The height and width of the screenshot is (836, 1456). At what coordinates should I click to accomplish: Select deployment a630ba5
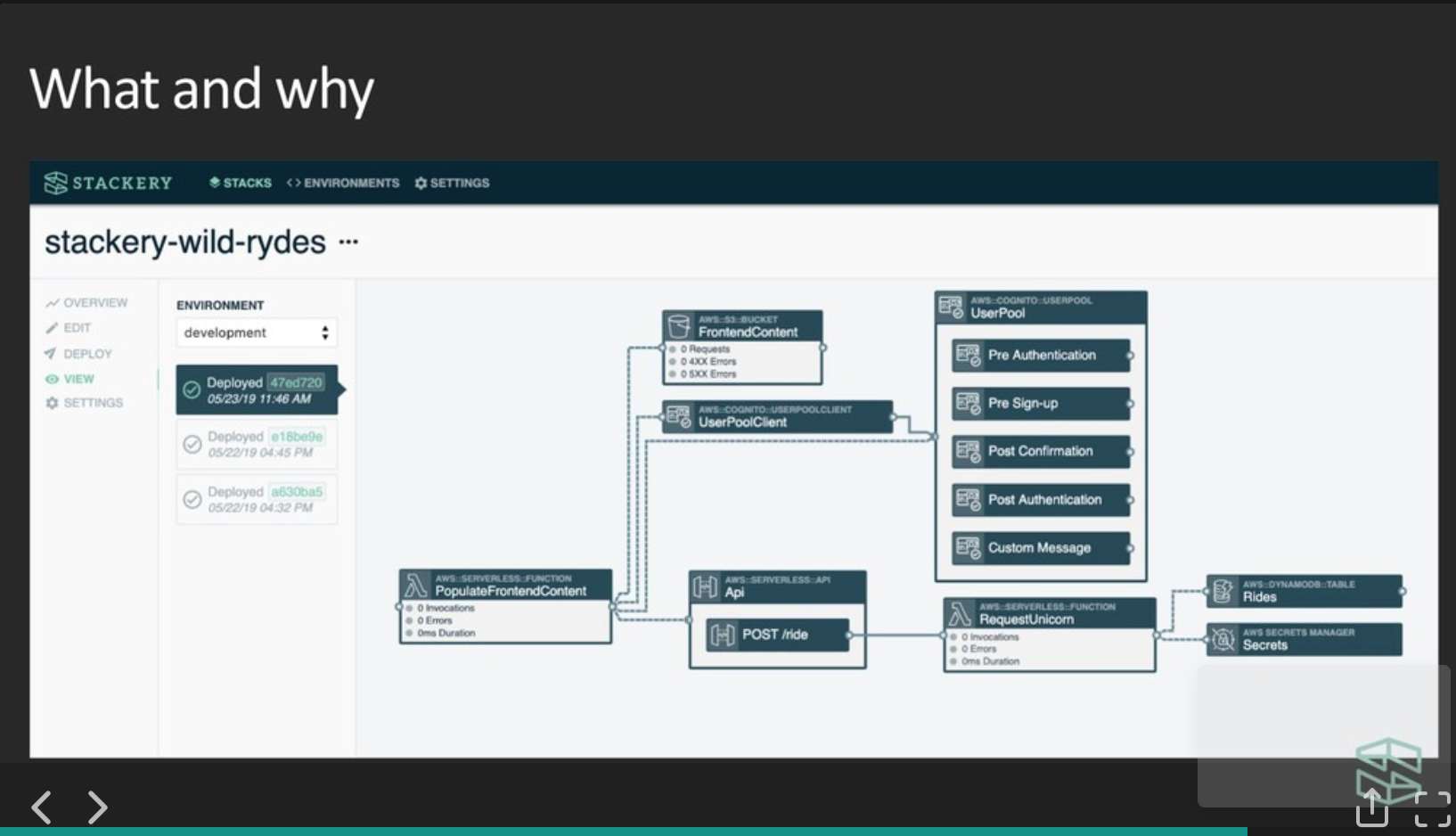257,499
